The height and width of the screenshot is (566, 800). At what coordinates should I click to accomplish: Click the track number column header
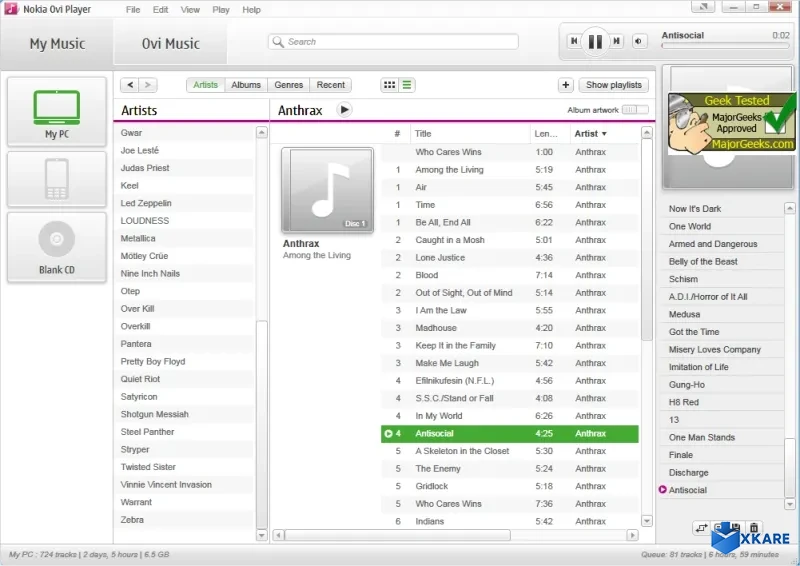pos(396,134)
